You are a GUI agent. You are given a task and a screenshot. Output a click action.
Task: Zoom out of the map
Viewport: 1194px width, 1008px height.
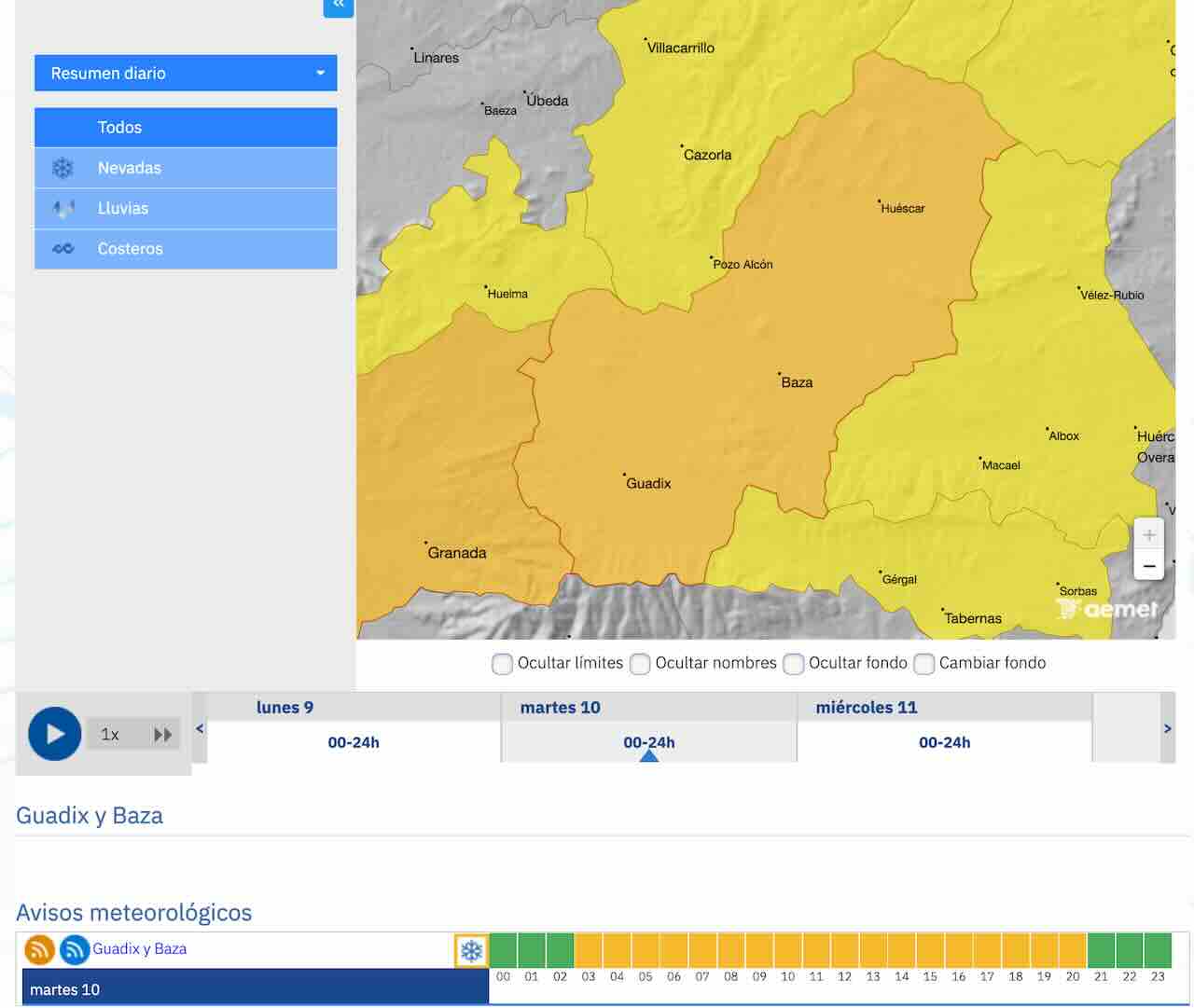pos(1149,565)
